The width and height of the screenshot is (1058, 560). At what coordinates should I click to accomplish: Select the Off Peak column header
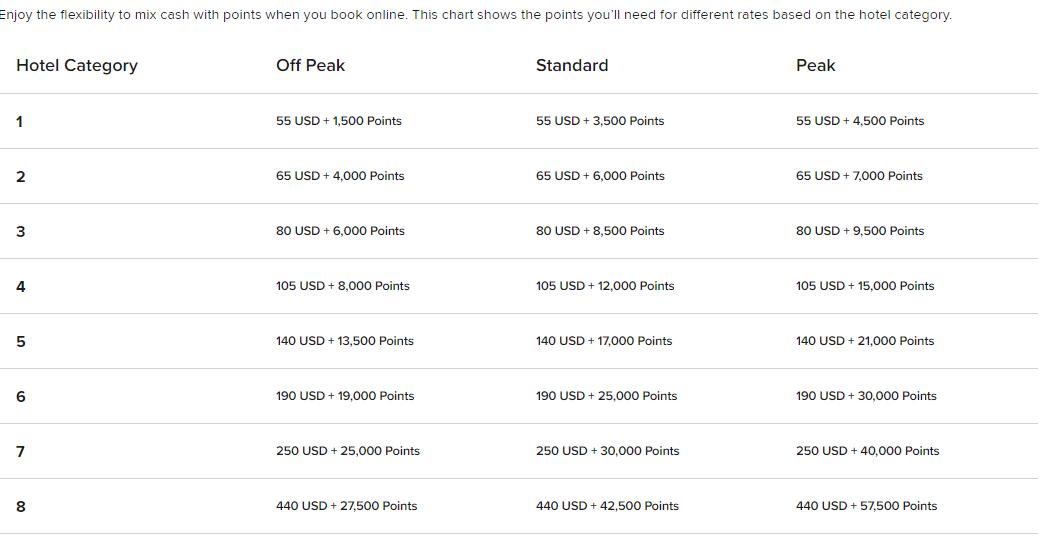(310, 65)
